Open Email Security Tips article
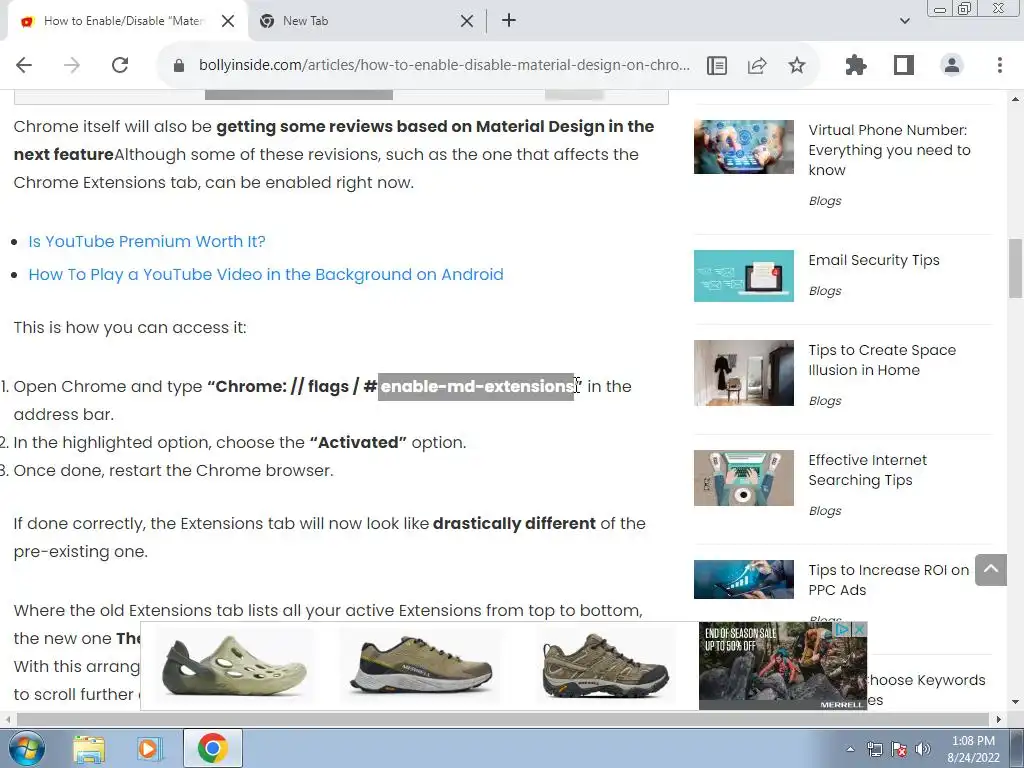 tap(874, 260)
